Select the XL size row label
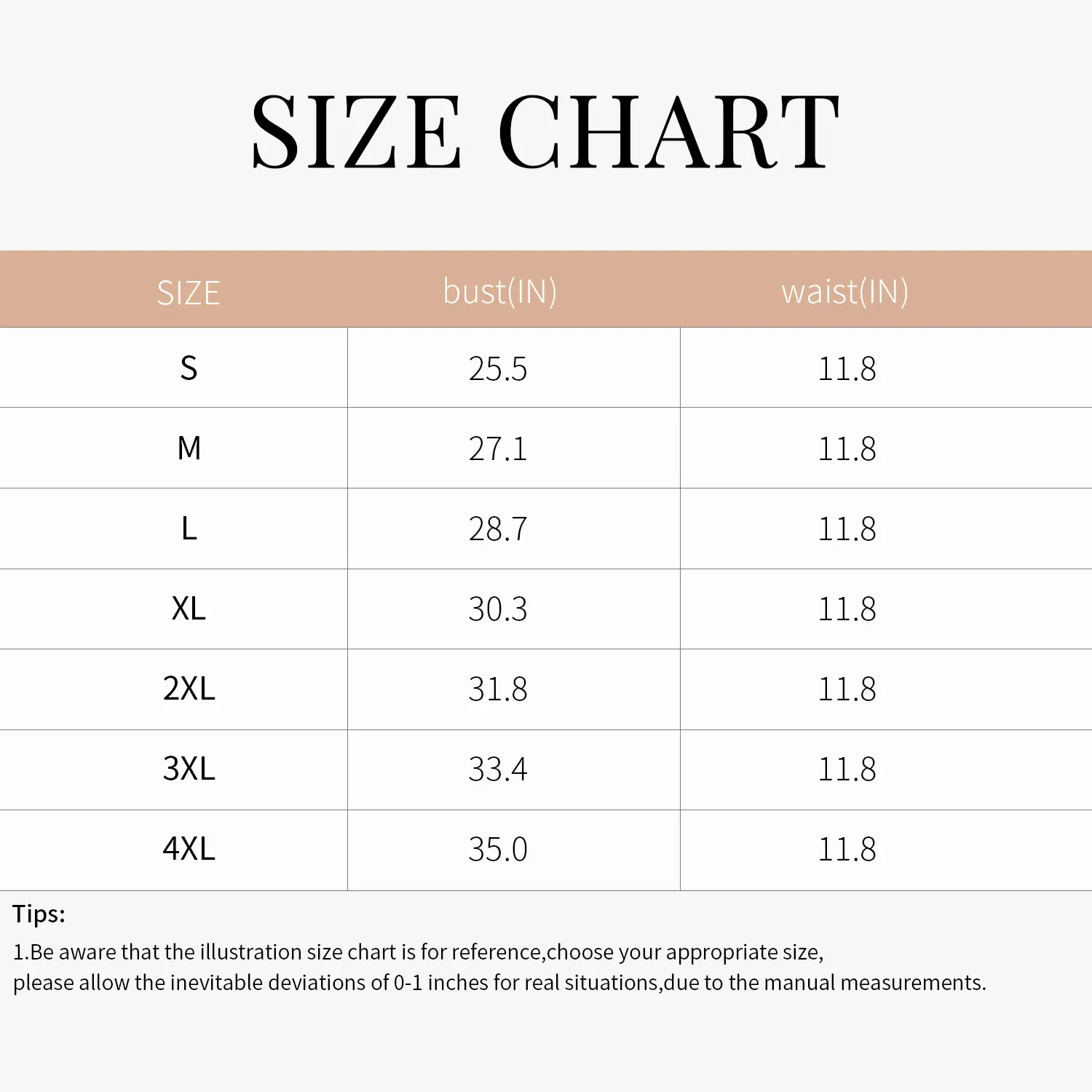Image resolution: width=1092 pixels, height=1092 pixels. click(x=189, y=609)
